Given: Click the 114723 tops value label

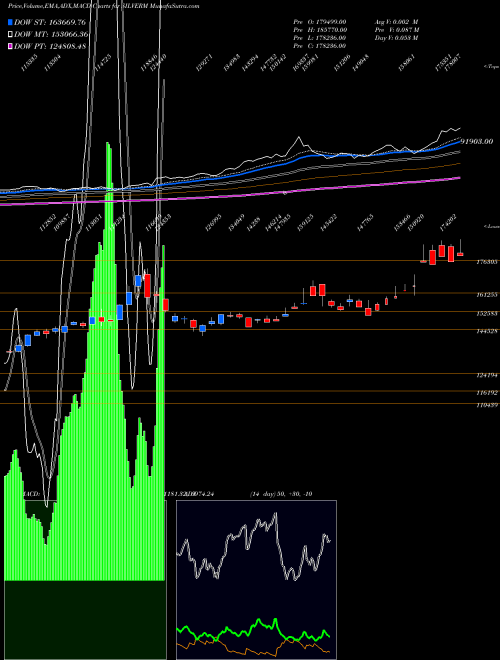Looking at the screenshot, I should [x=103, y=63].
